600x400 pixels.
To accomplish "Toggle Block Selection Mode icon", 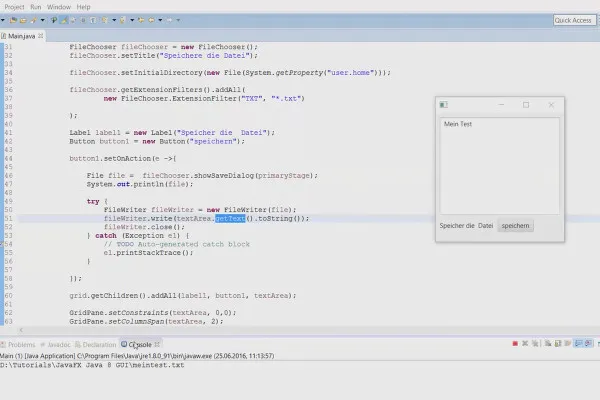I will click(x=83, y=20).
